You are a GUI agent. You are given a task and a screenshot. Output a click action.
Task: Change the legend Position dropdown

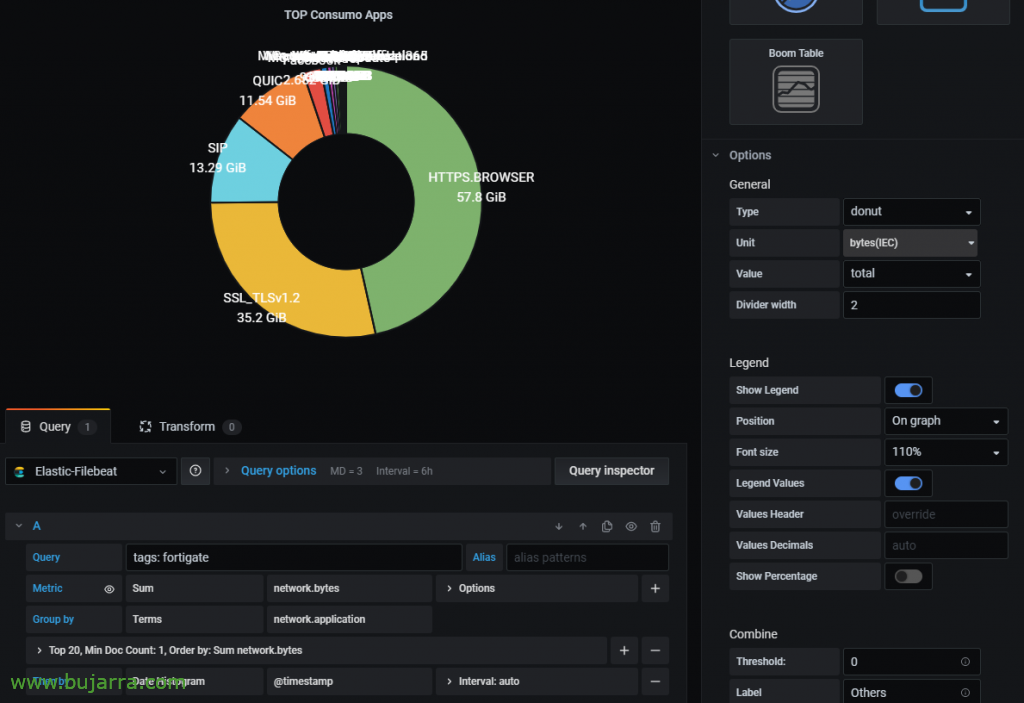point(944,421)
